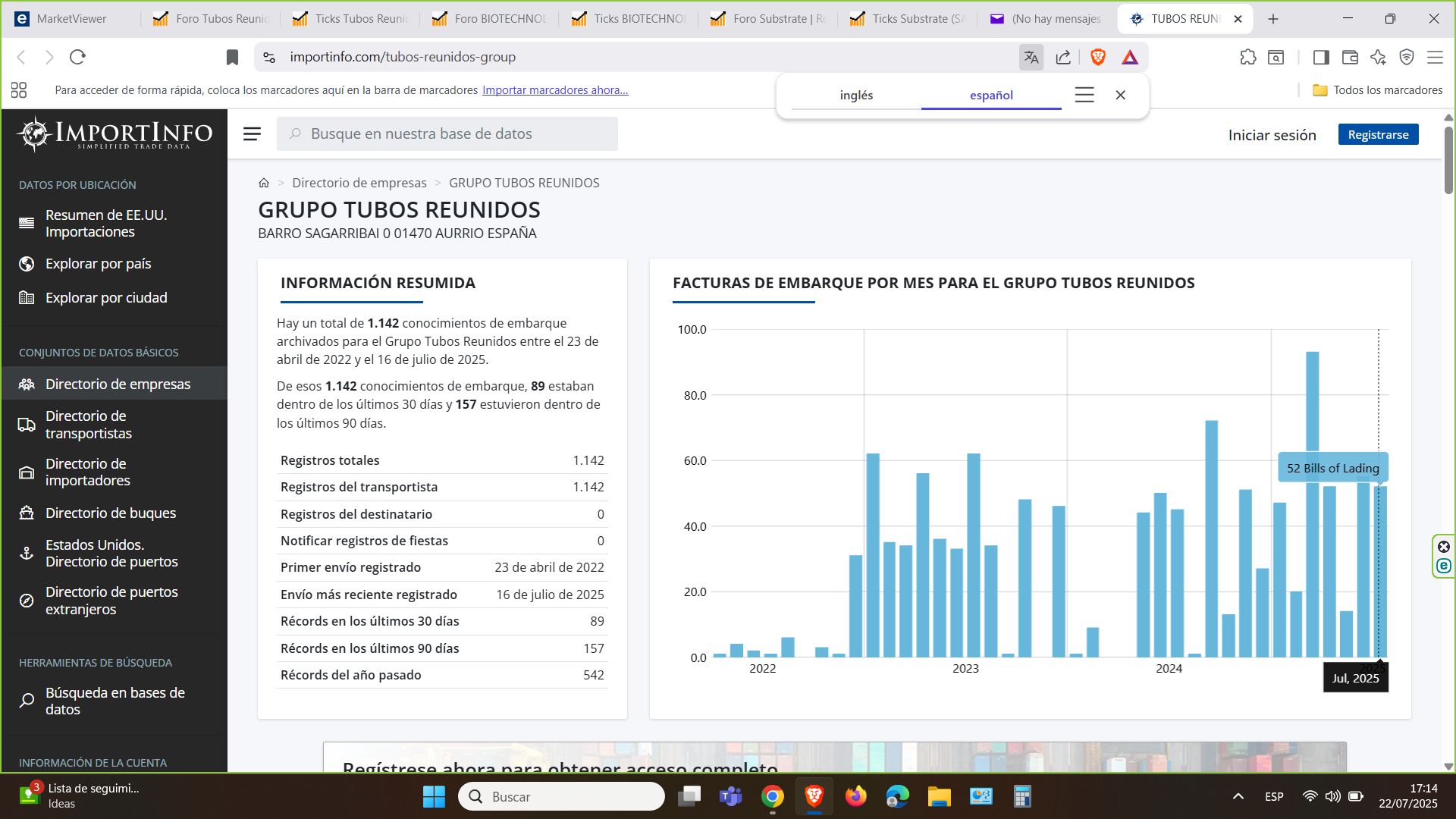Open a new browser tab
Image resolution: width=1456 pixels, height=819 pixels.
pos(1273,19)
